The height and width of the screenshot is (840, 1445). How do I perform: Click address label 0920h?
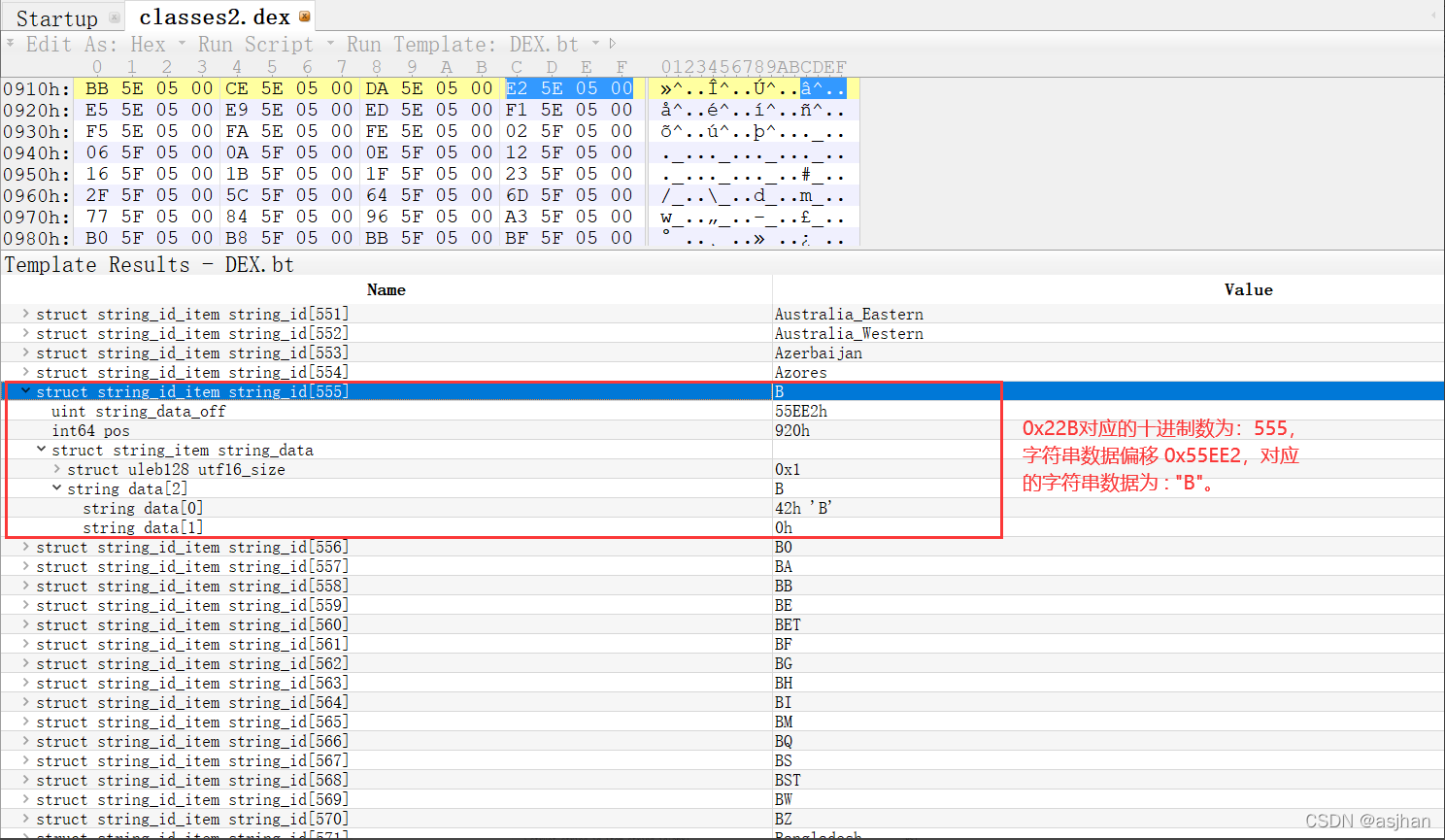(36, 110)
